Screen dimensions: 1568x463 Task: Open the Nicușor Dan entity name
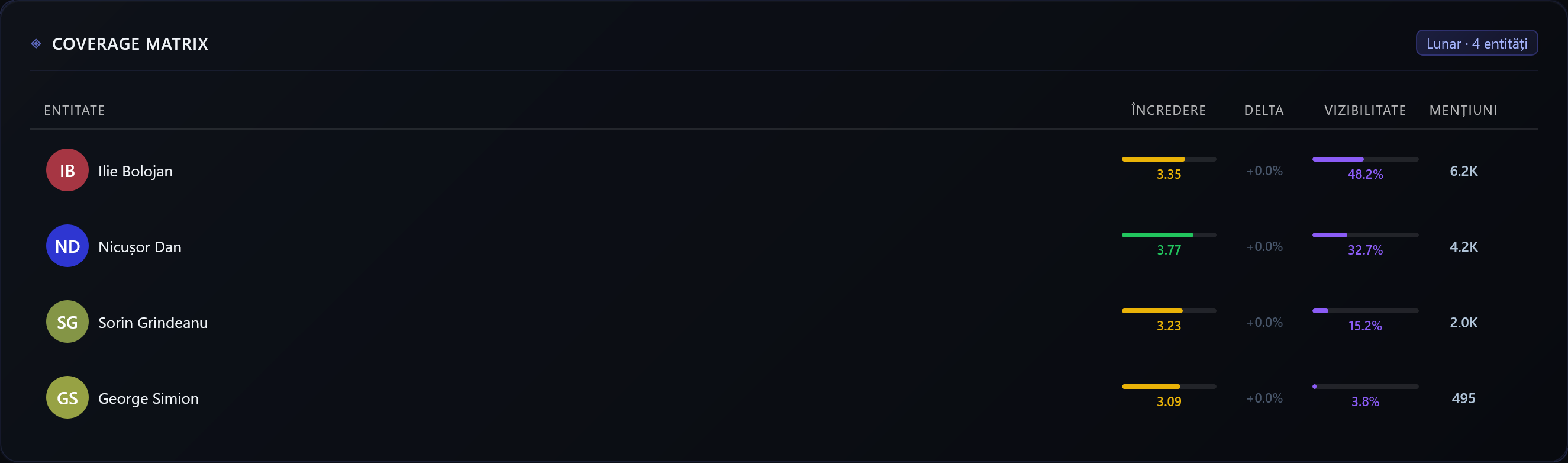coord(140,247)
